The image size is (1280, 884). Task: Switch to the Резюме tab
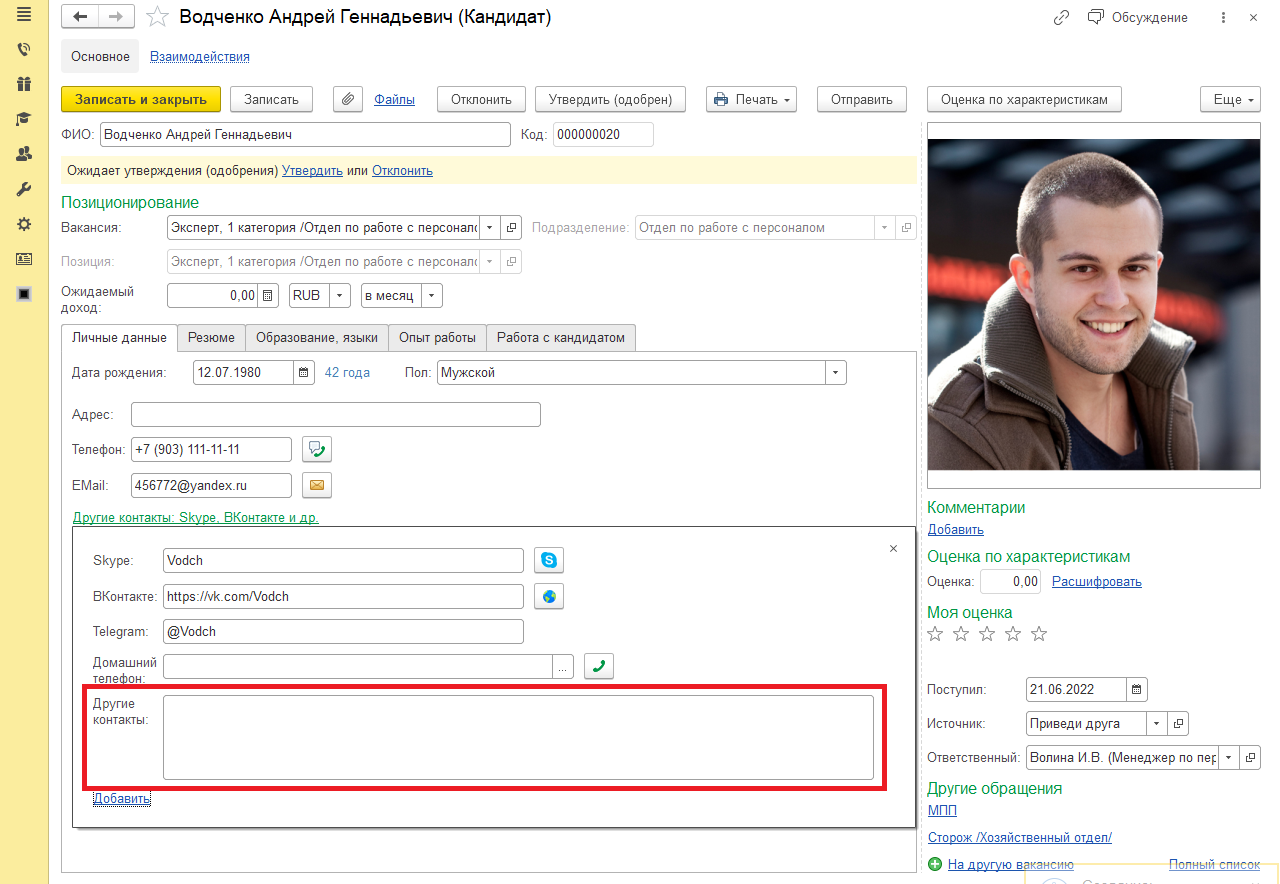pyautogui.click(x=211, y=338)
